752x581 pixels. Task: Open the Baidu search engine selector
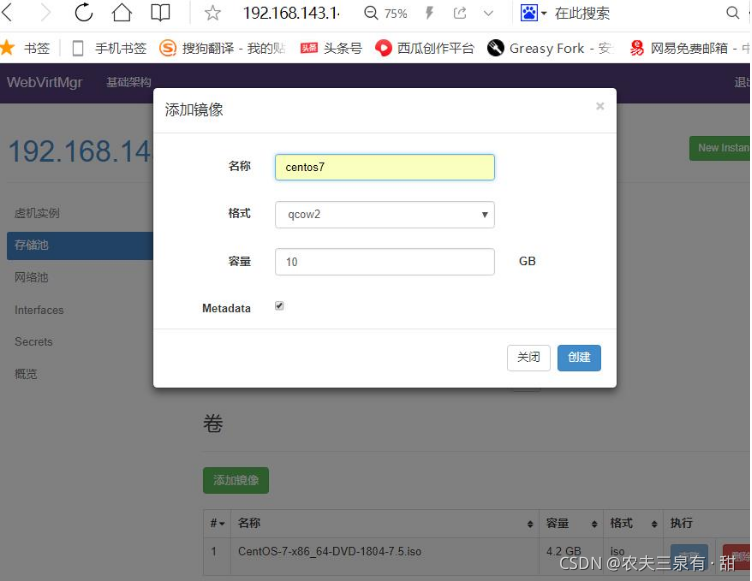click(533, 13)
